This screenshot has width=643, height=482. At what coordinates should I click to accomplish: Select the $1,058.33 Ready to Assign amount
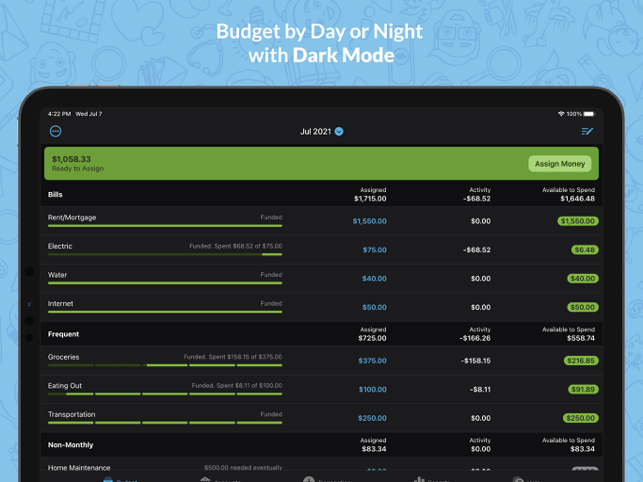pyautogui.click(x=71, y=159)
